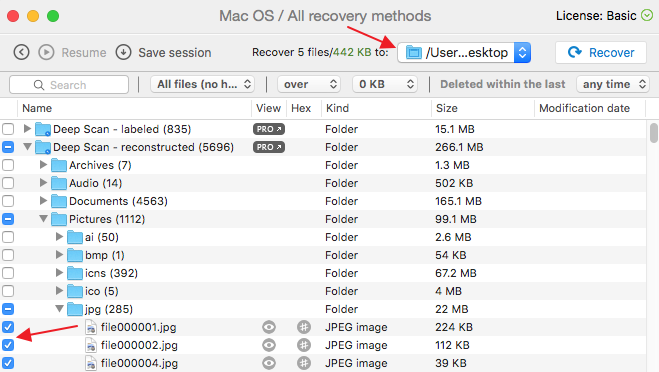This screenshot has height=372, width=659.
Task: Click the ai folder icon
Action: [x=75, y=237]
